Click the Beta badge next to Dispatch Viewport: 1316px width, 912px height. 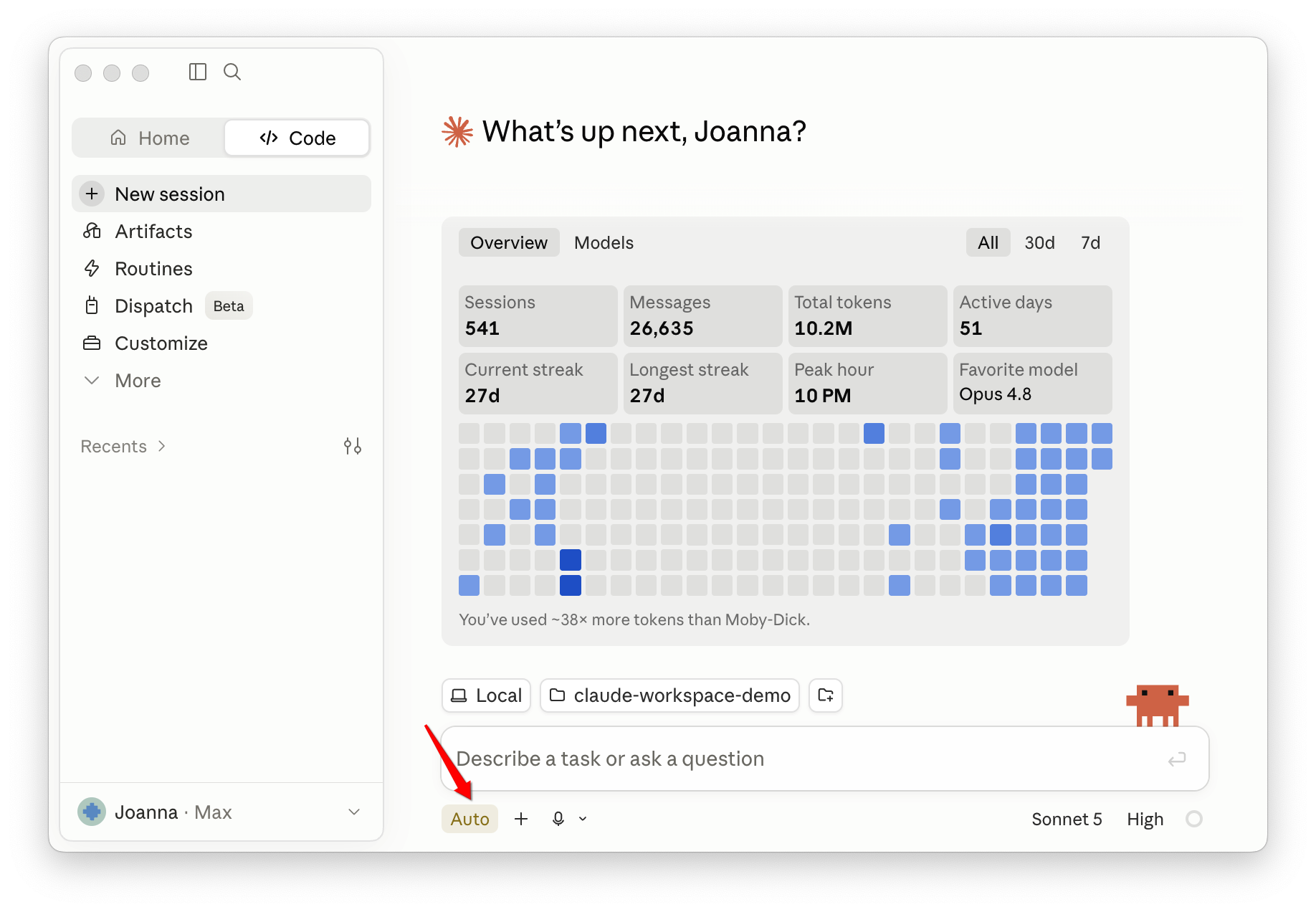229,305
